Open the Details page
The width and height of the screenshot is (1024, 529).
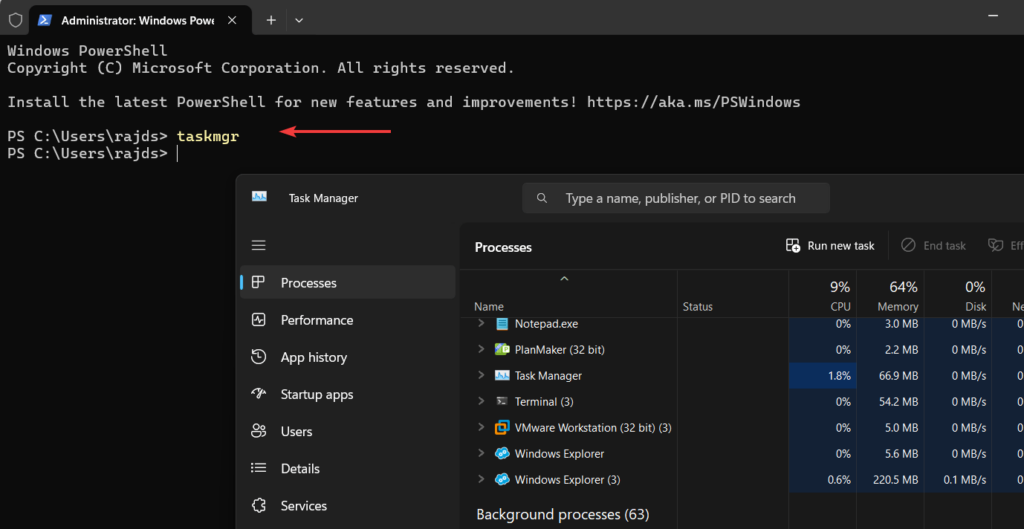click(x=300, y=468)
